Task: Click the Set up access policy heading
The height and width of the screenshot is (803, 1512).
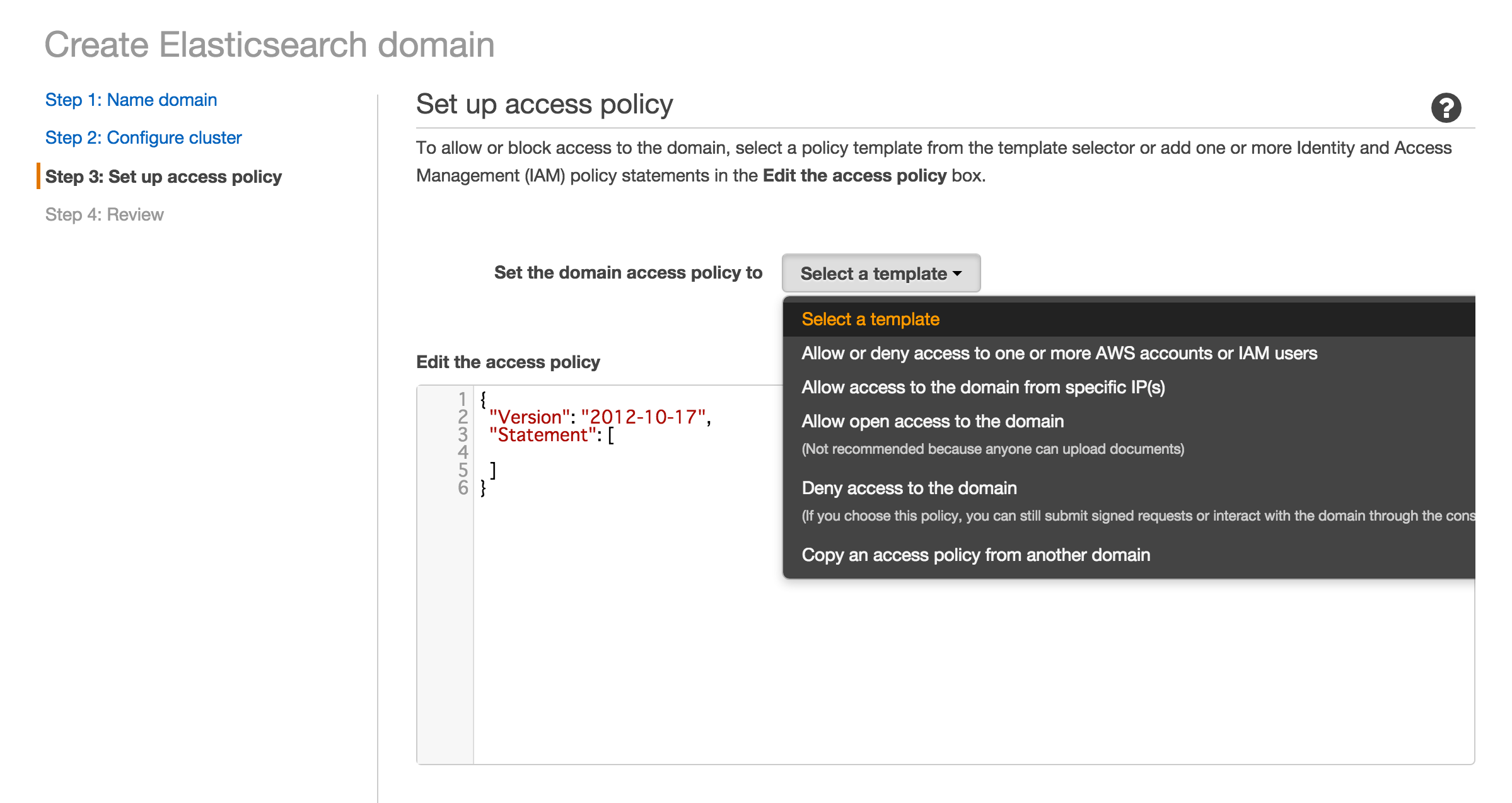Action: point(545,104)
